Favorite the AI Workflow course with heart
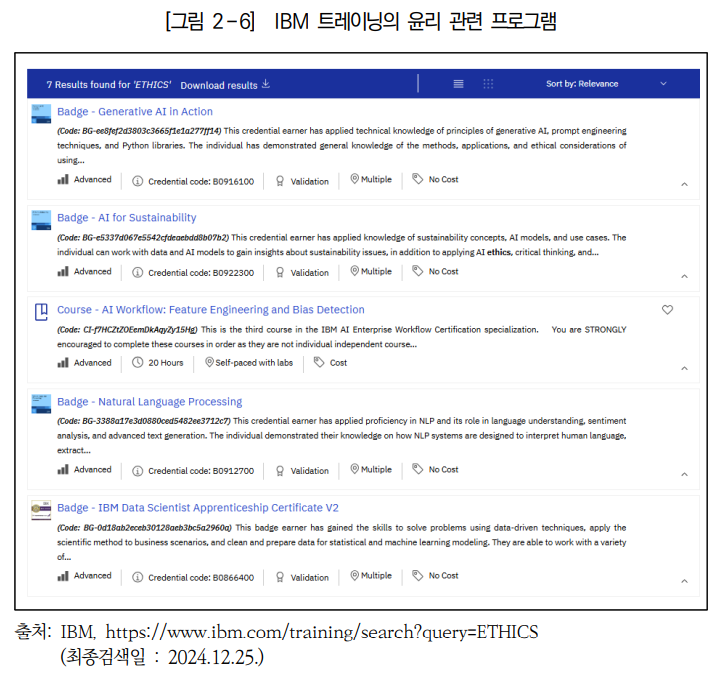This screenshot has width=720, height=673. click(x=667, y=310)
